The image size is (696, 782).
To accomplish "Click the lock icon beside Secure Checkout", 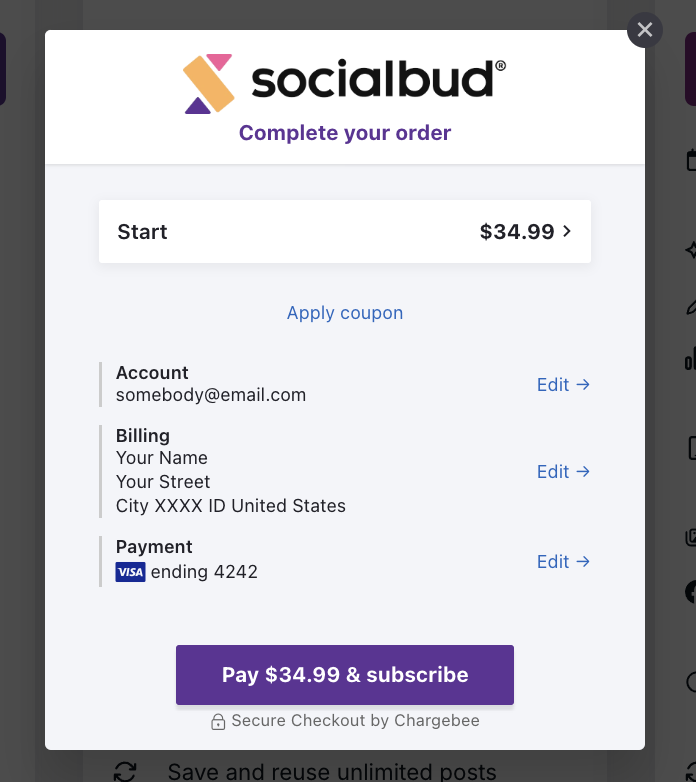I will [218, 721].
